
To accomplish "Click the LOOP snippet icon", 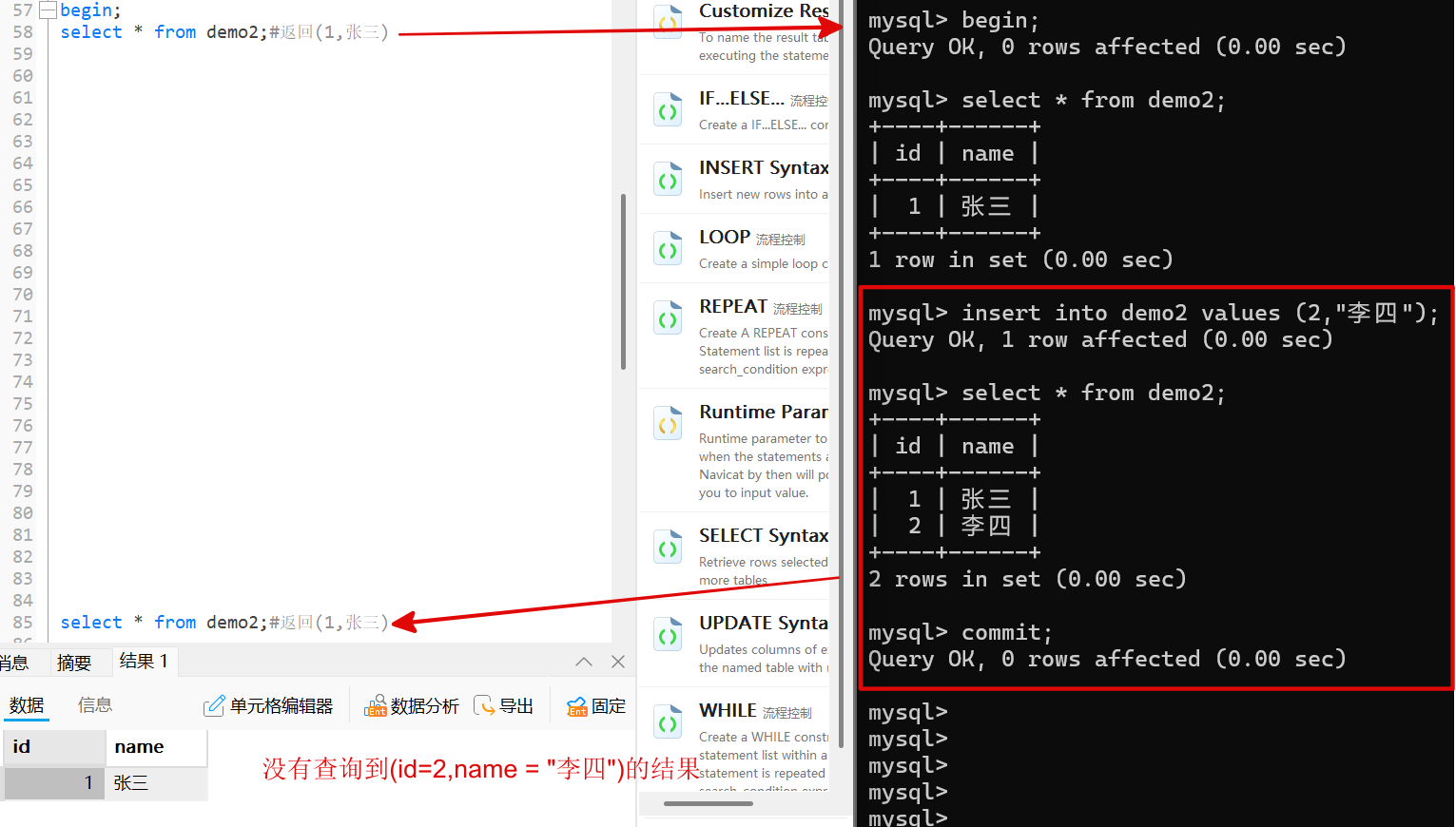I will tap(669, 249).
